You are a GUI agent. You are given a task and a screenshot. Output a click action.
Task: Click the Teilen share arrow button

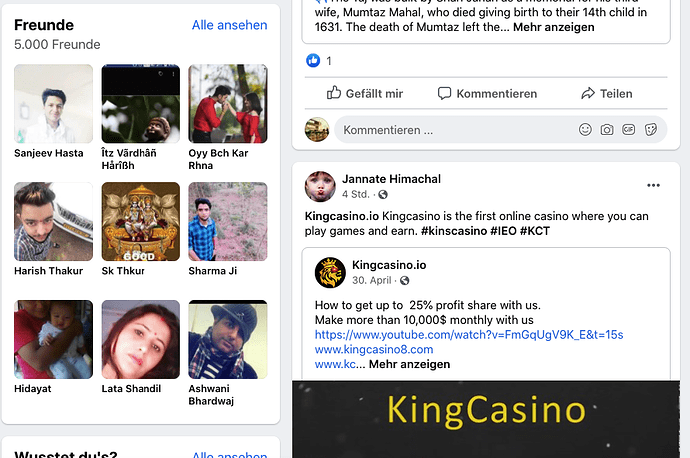606,93
